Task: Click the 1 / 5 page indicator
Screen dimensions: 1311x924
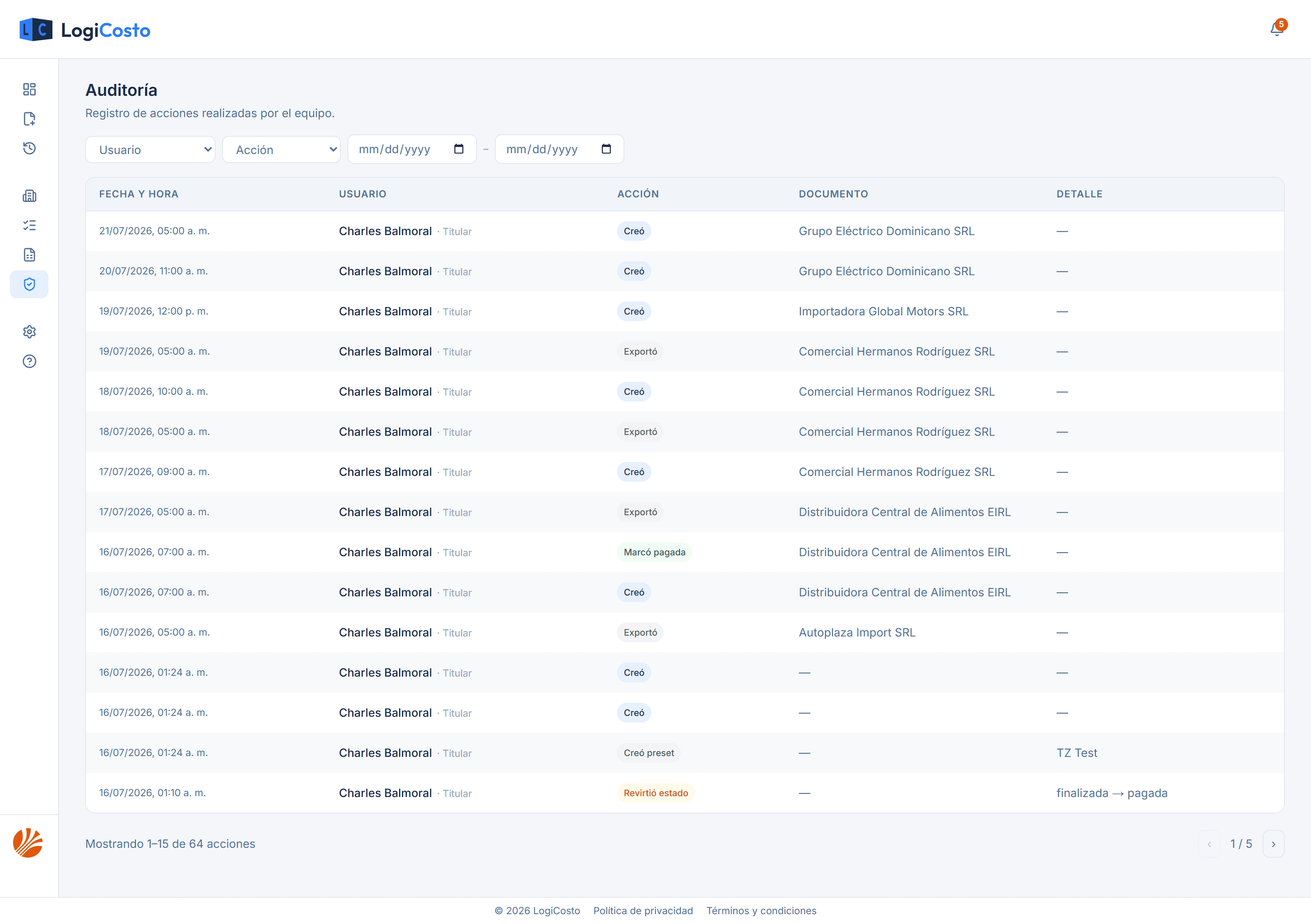Action: (1241, 844)
